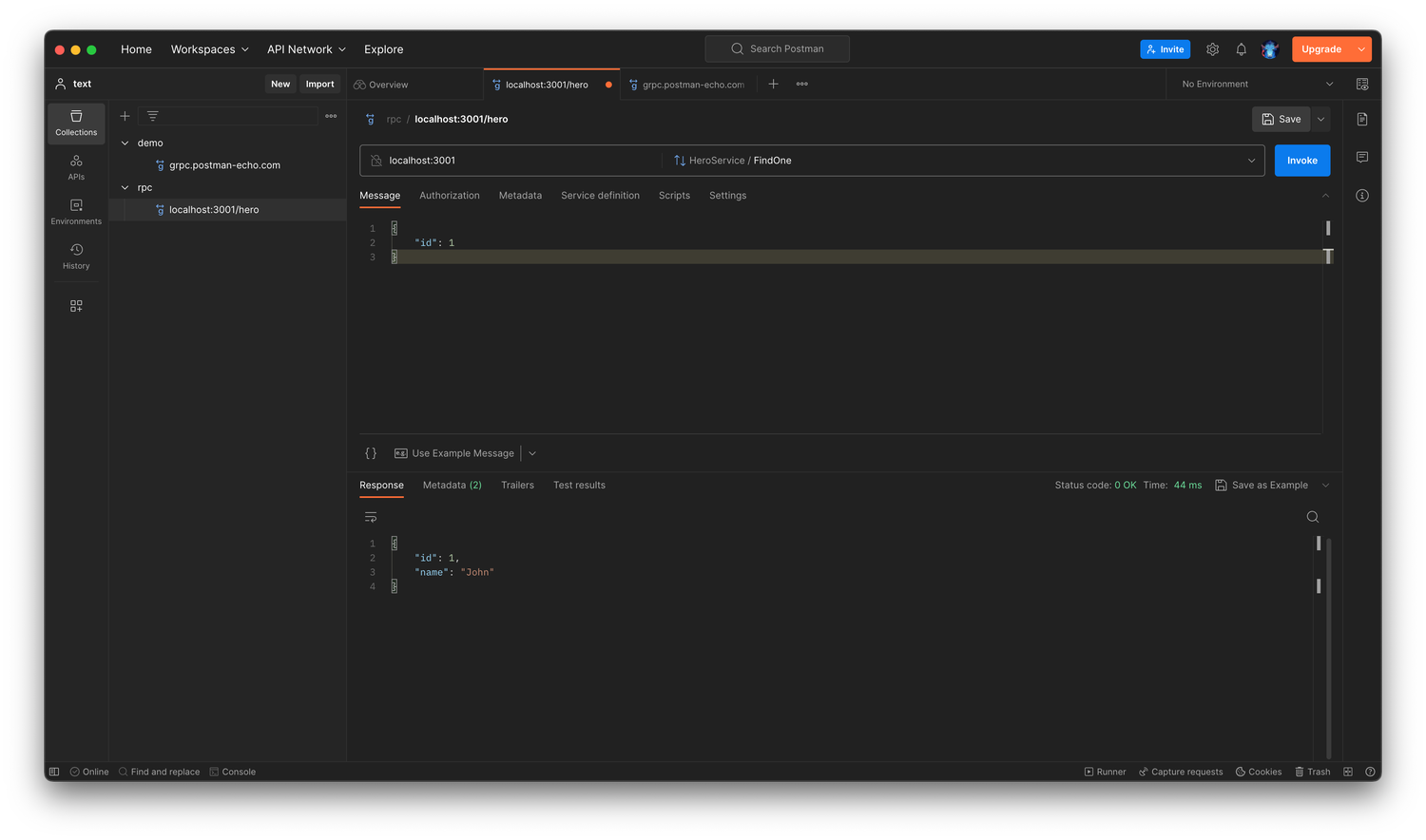Open the Upgrade dropdown arrow
The image size is (1426, 840).
pos(1361,49)
